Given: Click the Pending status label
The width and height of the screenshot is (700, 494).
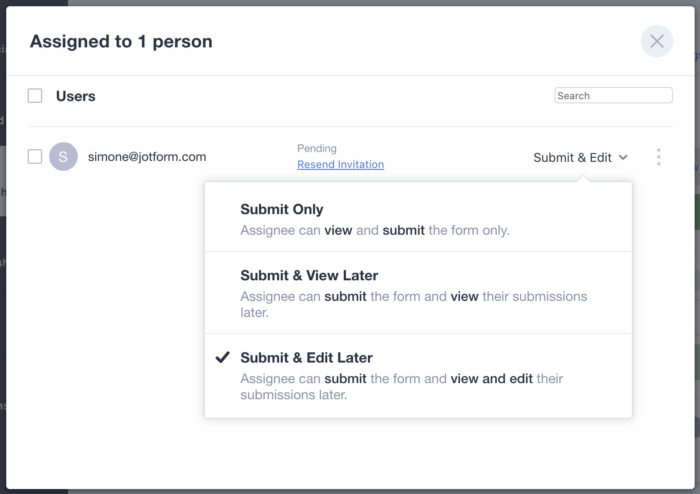Looking at the screenshot, I should click(x=317, y=148).
